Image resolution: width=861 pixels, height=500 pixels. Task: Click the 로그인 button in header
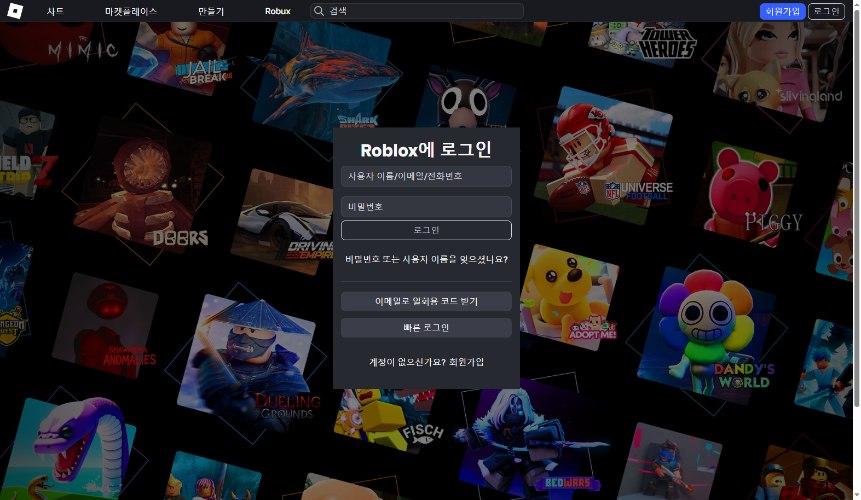point(826,11)
